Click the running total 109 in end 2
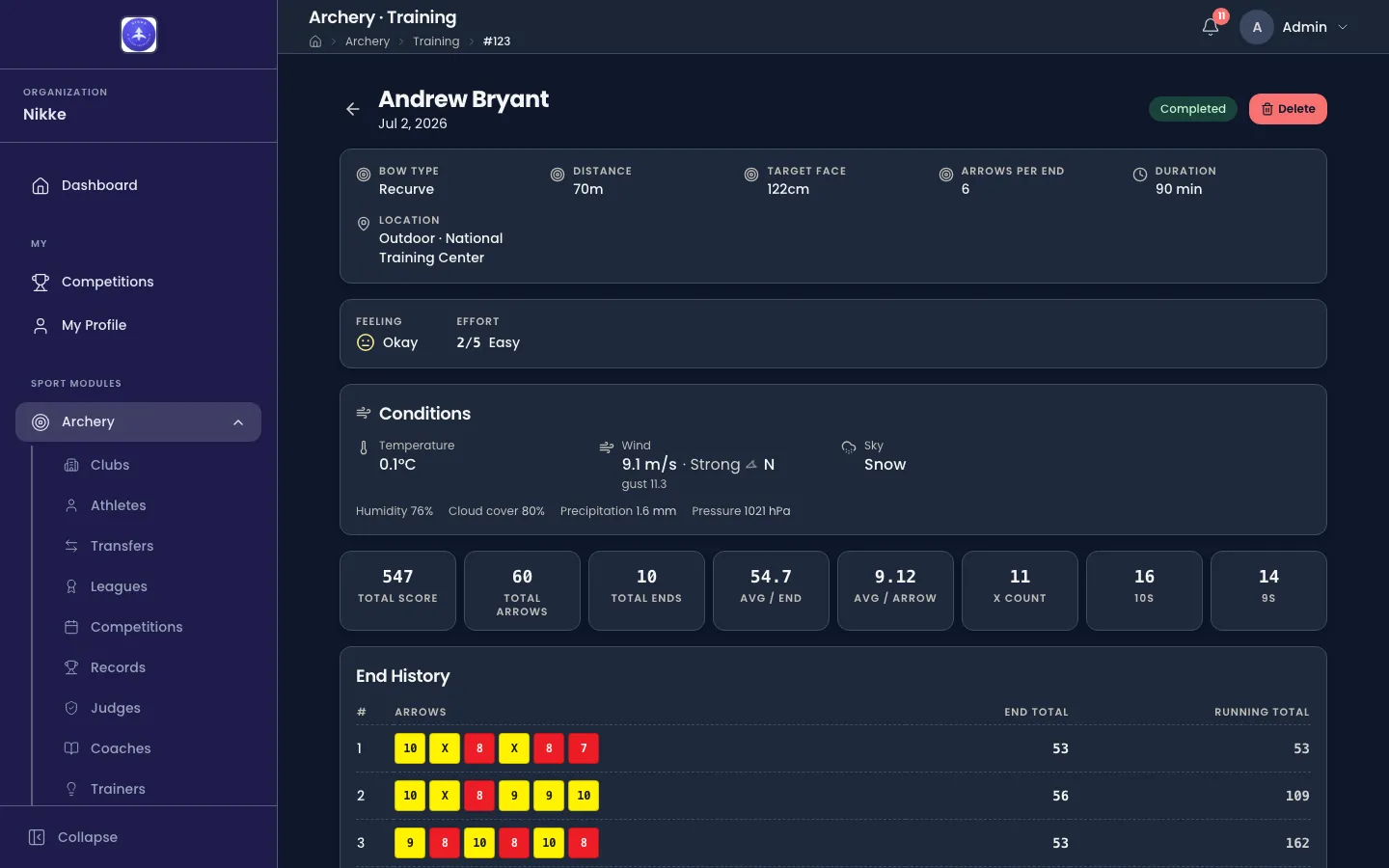 [x=1297, y=796]
